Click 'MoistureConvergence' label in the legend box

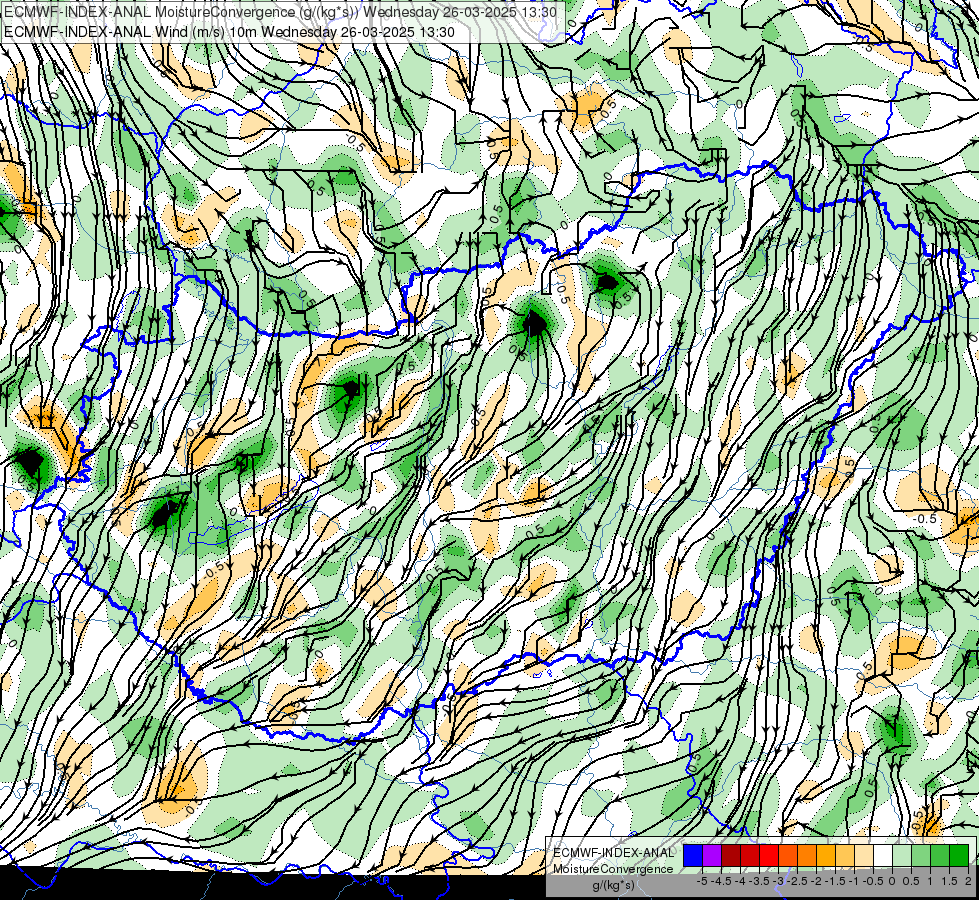pos(613,869)
